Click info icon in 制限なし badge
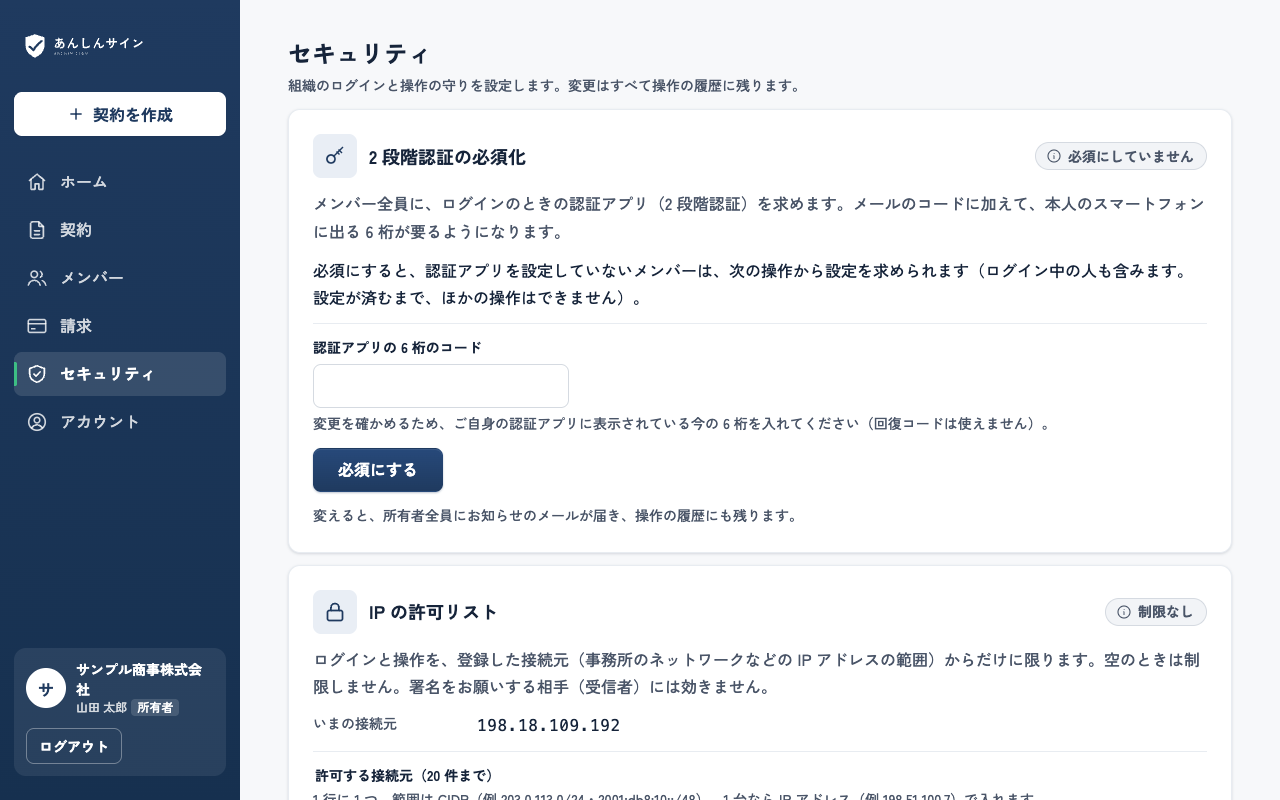The height and width of the screenshot is (800, 1280). (x=1124, y=612)
